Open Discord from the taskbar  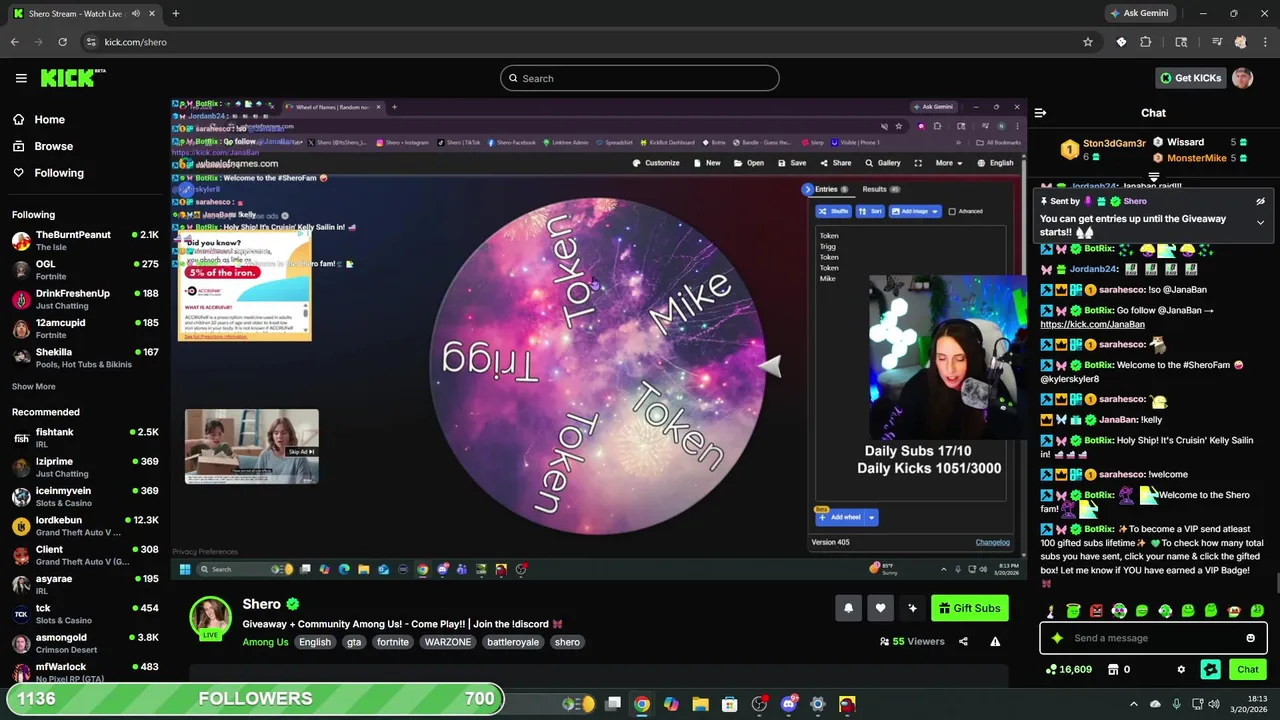pos(788,704)
